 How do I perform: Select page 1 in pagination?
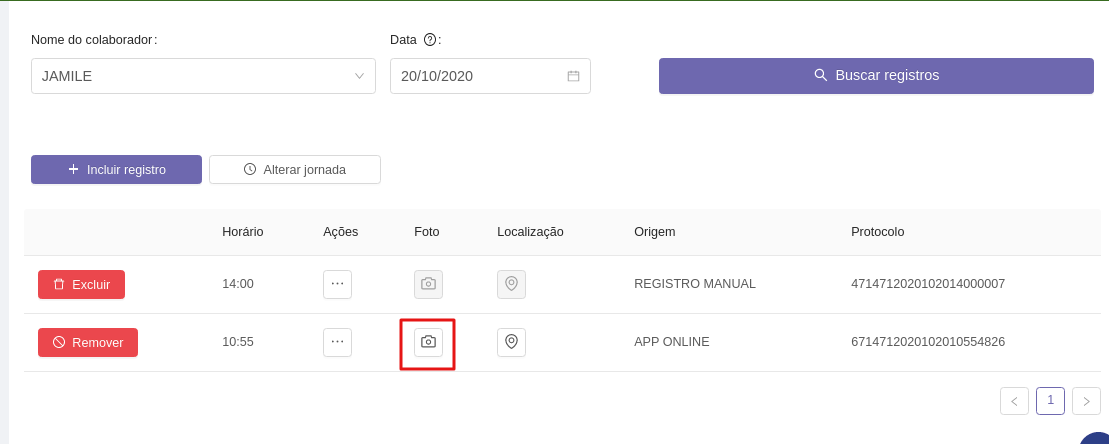pyautogui.click(x=1050, y=400)
